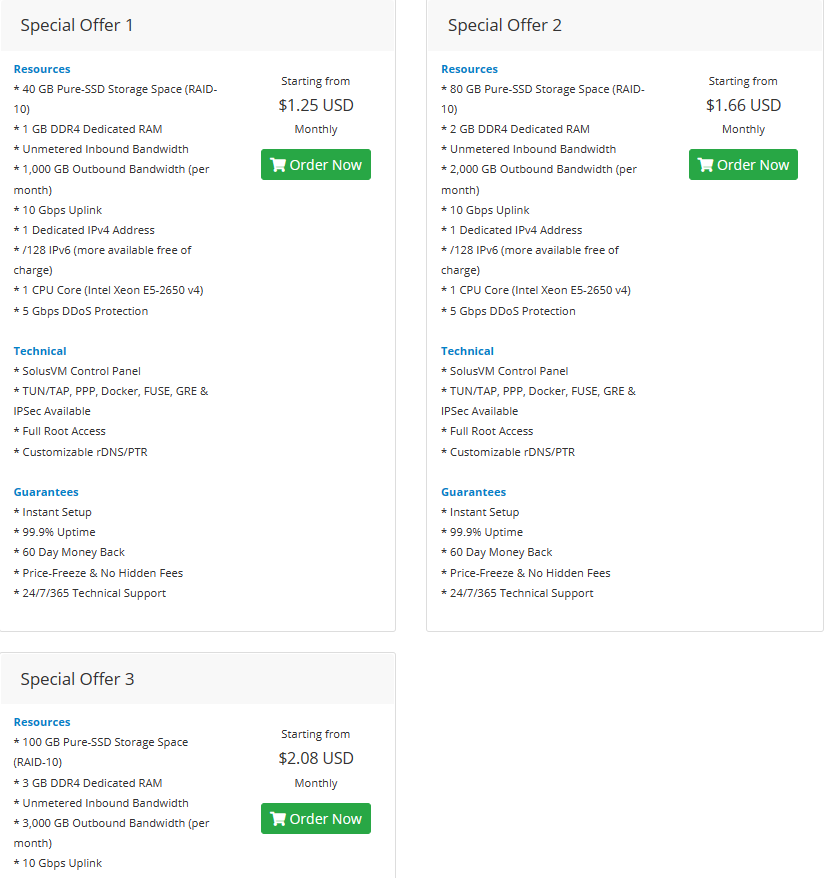
Task: Order the $2.08 USD Special Offer 3 plan
Action: 316,819
